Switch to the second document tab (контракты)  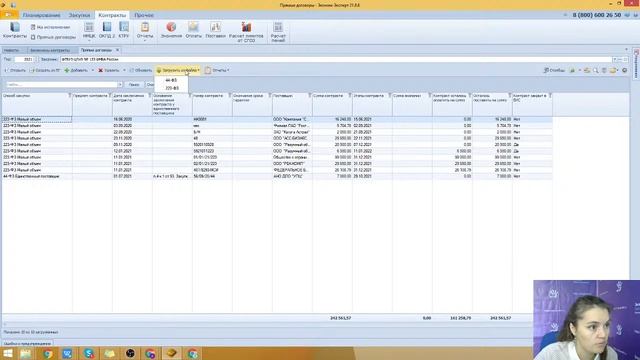[50, 50]
